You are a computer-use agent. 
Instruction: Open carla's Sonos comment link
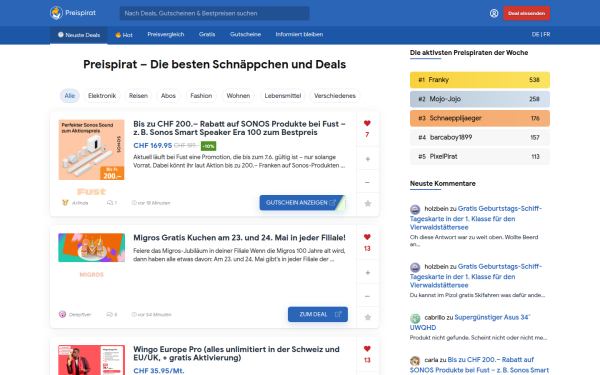click(x=479, y=365)
